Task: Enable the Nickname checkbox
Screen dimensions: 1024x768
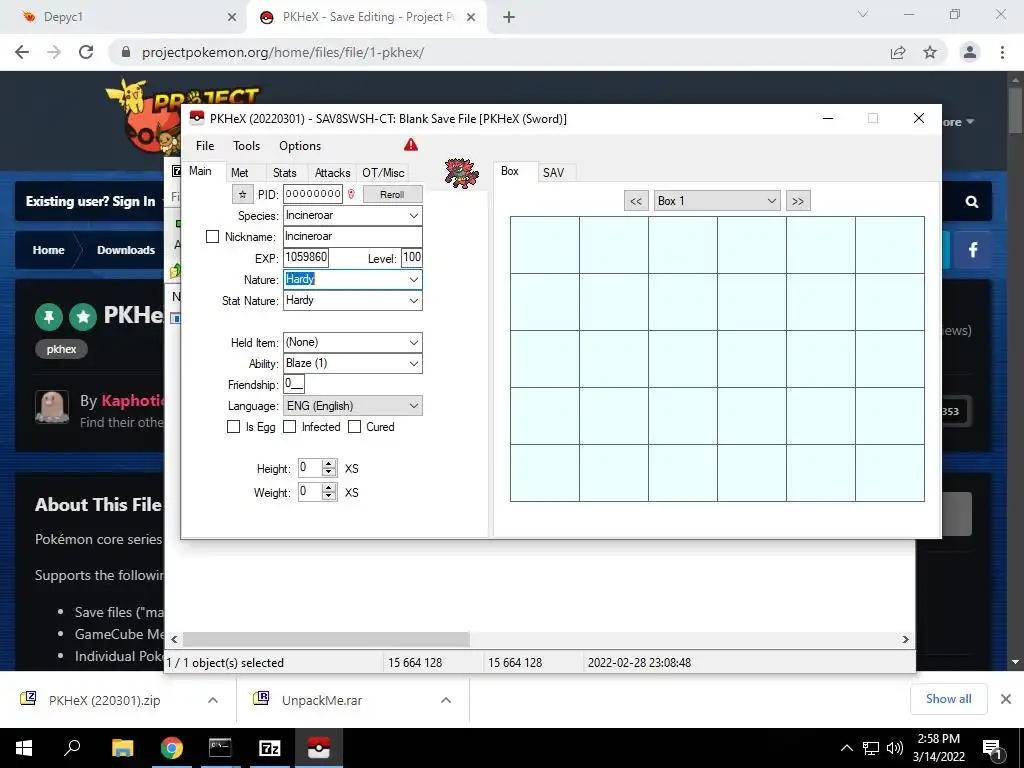Action: [212, 236]
